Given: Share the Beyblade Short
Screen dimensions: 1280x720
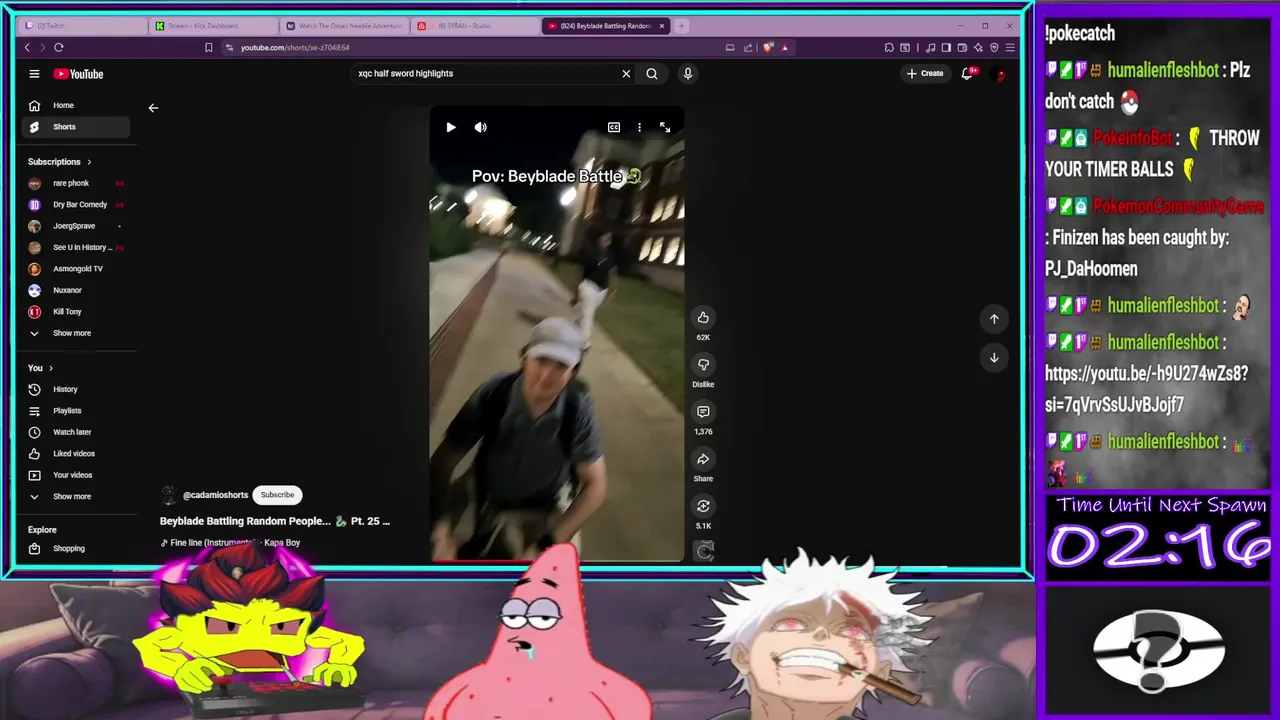Looking at the screenshot, I should coord(703,459).
